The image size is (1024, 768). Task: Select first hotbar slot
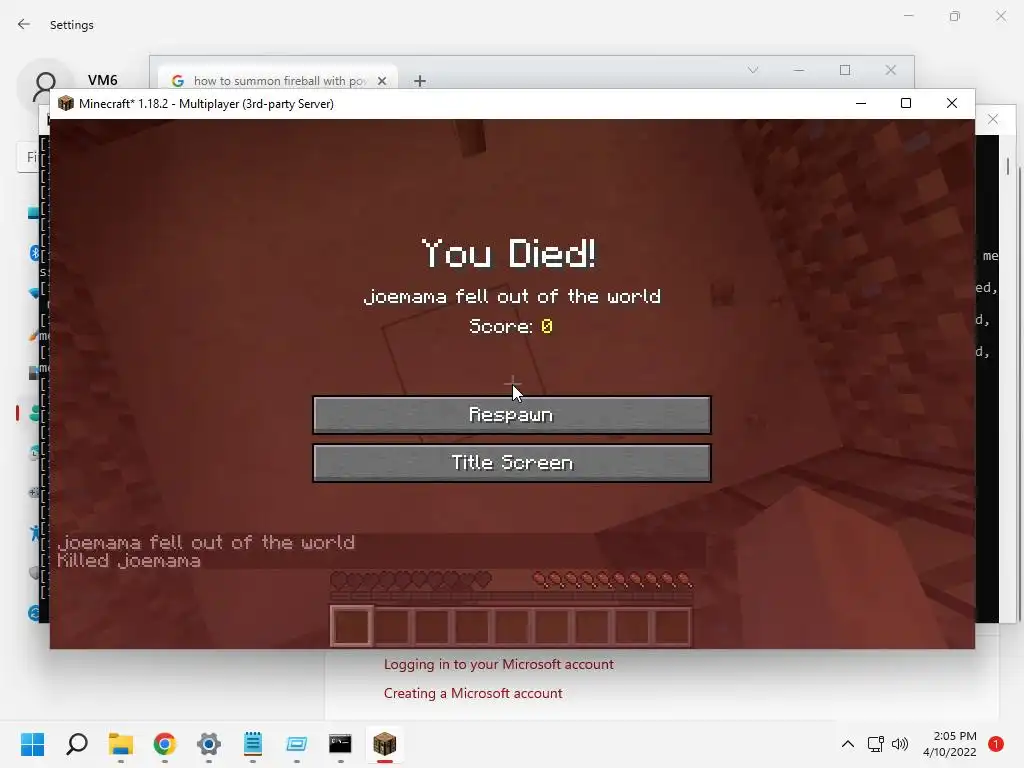coord(352,626)
